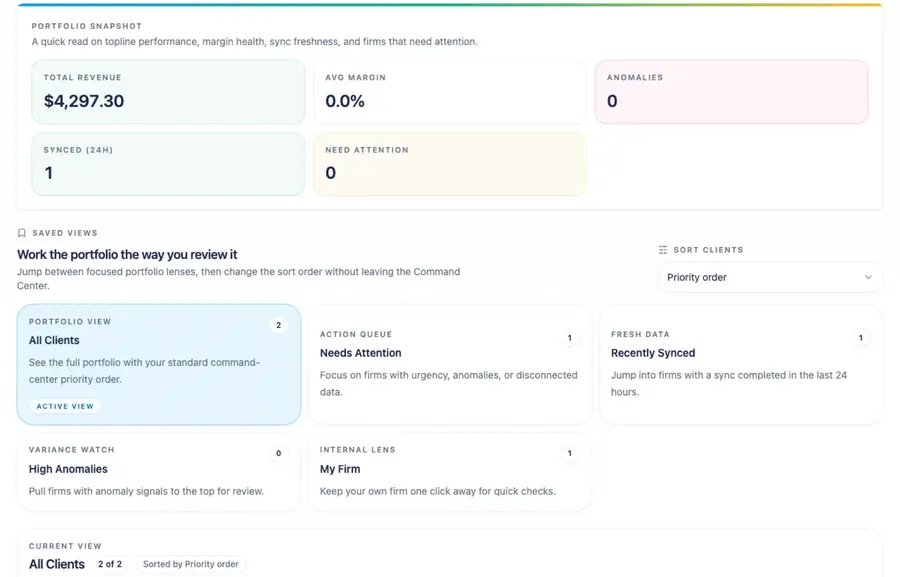
Task: Click the Anomalies metric card
Action: tap(732, 92)
